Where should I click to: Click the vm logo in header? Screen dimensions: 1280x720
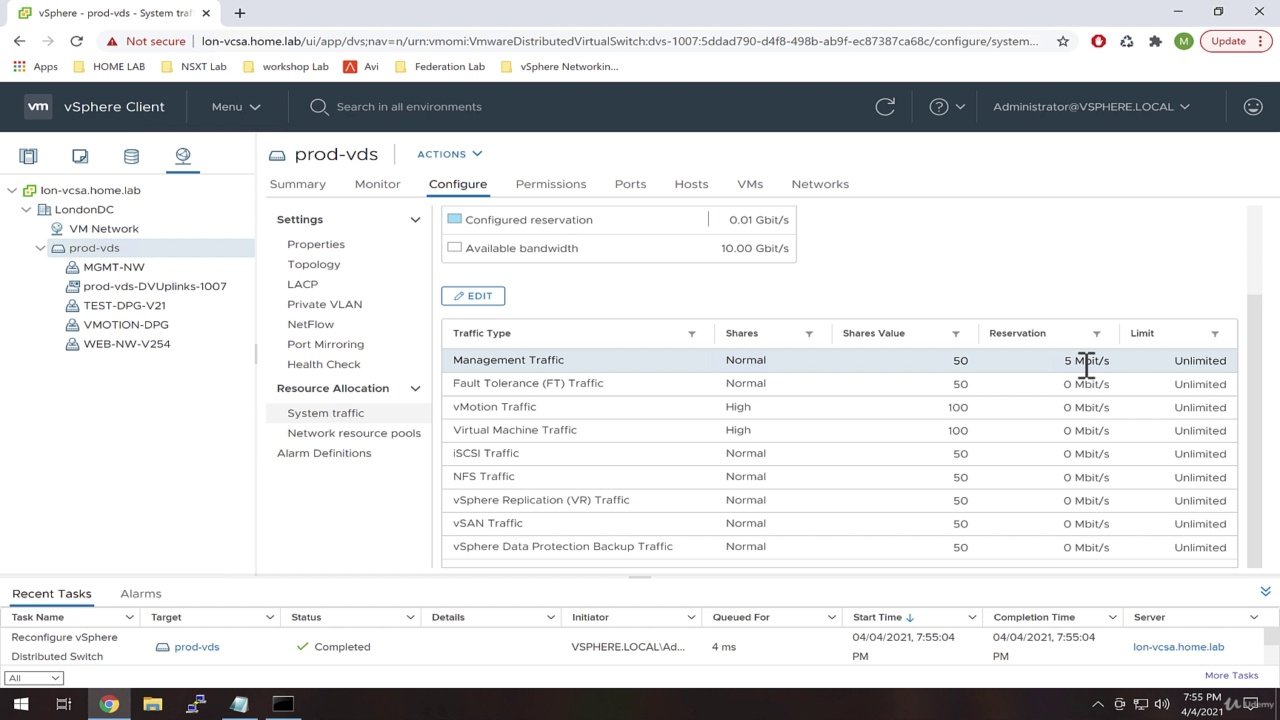click(38, 106)
